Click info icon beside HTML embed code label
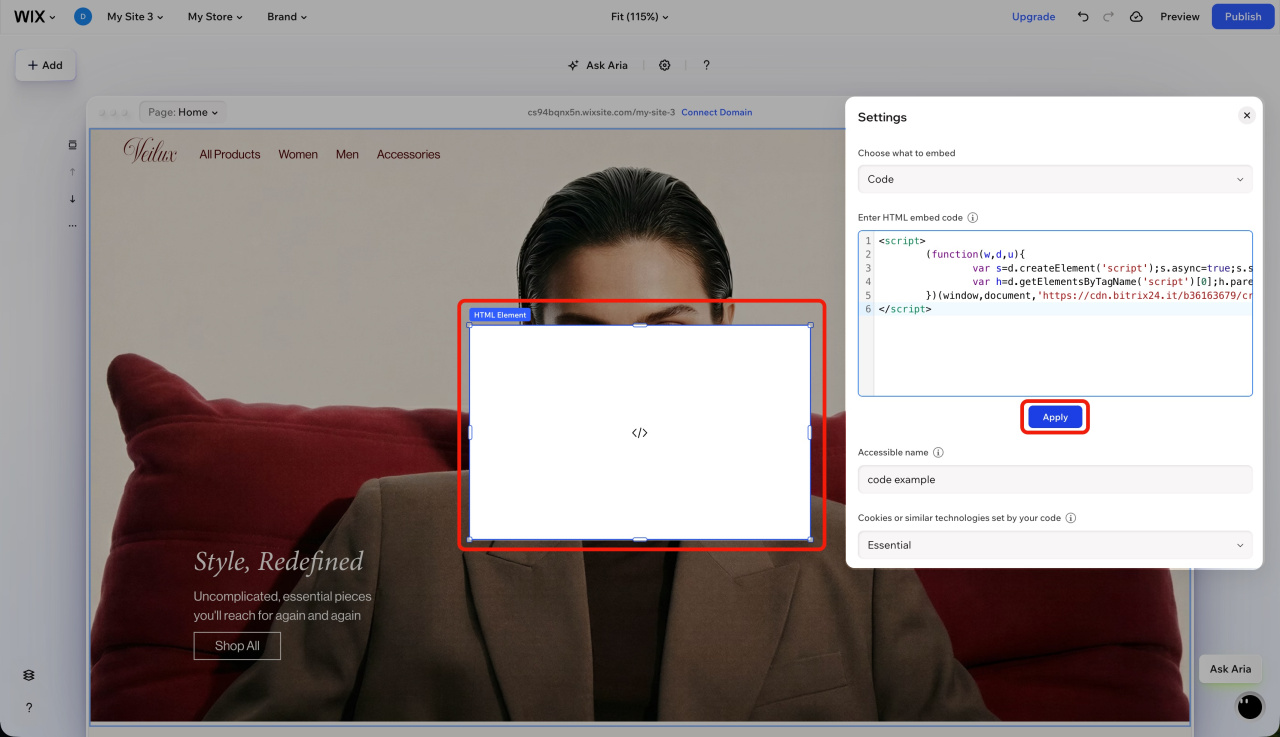This screenshot has width=1280, height=737. (972, 217)
